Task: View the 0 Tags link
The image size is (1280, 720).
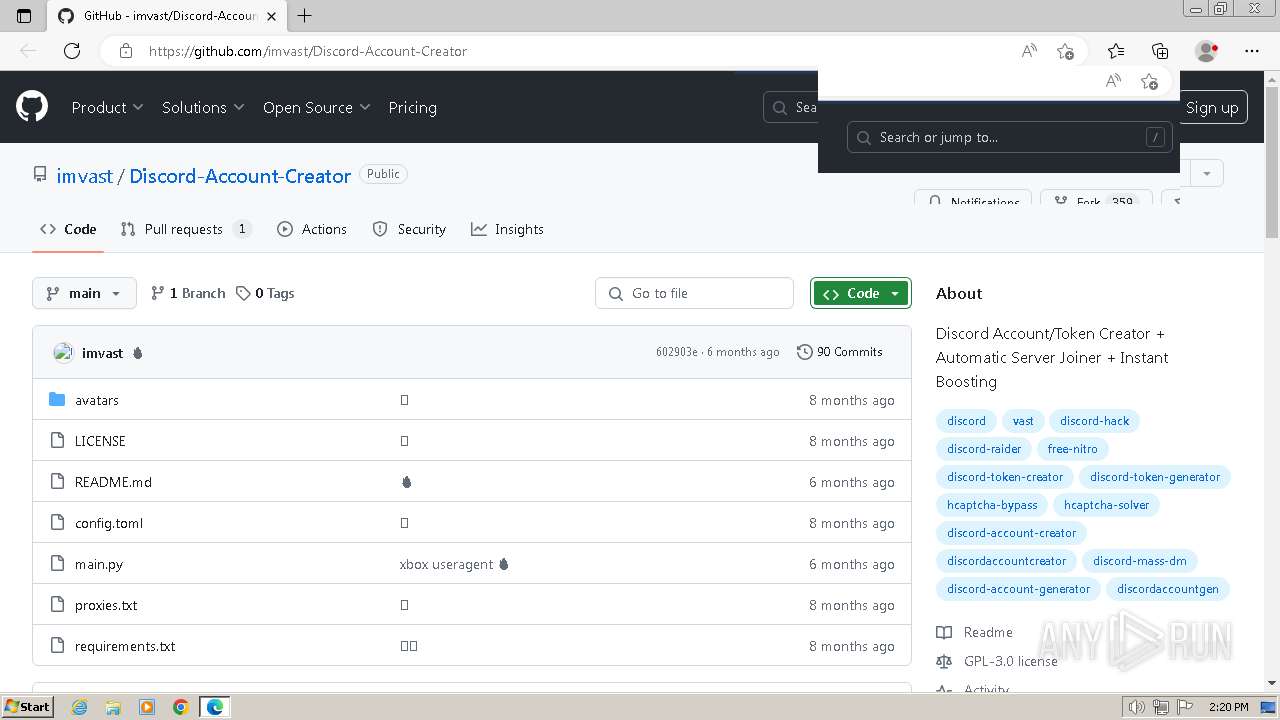Action: [265, 293]
